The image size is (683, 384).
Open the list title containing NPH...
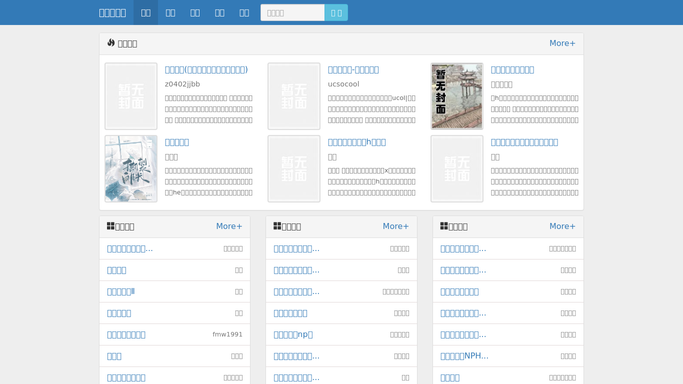464,356
